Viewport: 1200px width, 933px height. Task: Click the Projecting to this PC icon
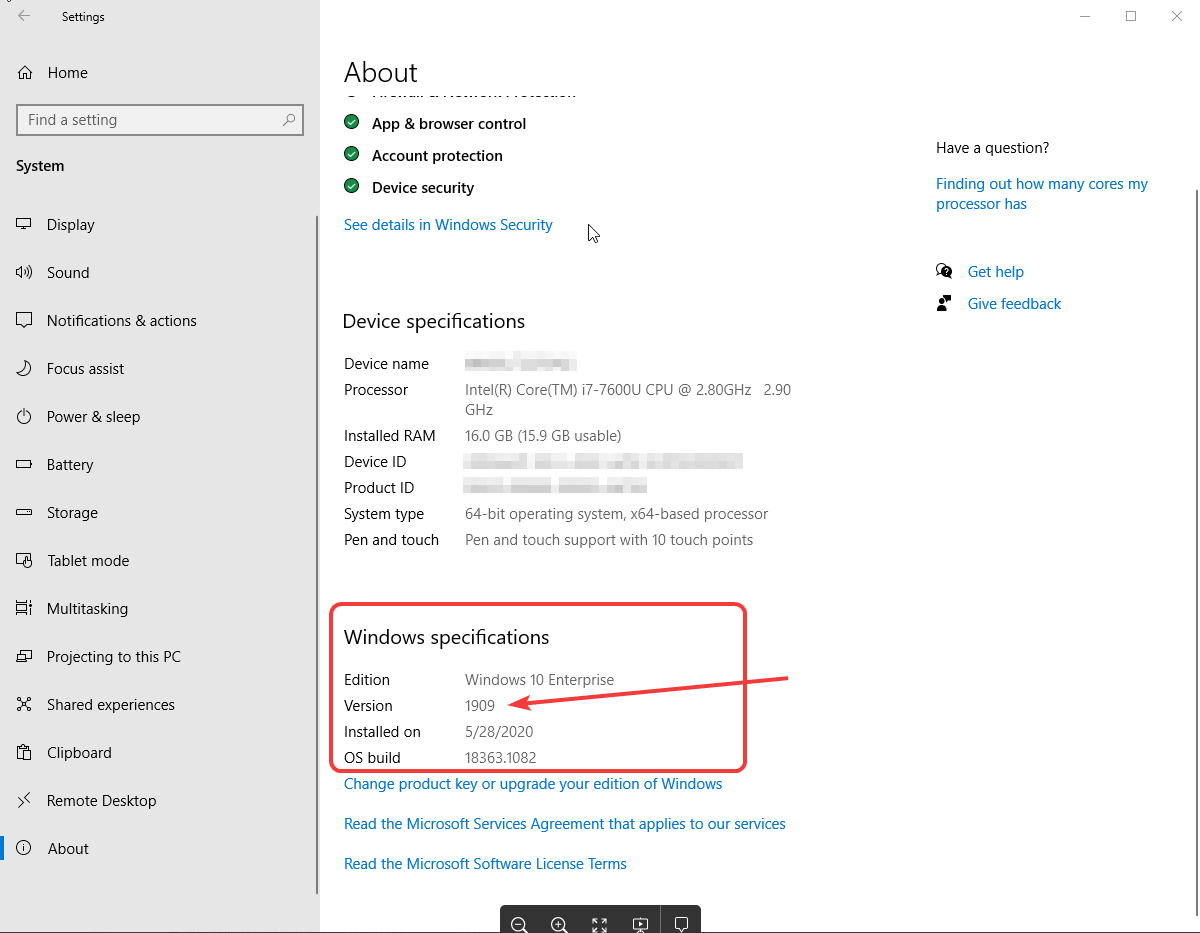click(x=25, y=657)
